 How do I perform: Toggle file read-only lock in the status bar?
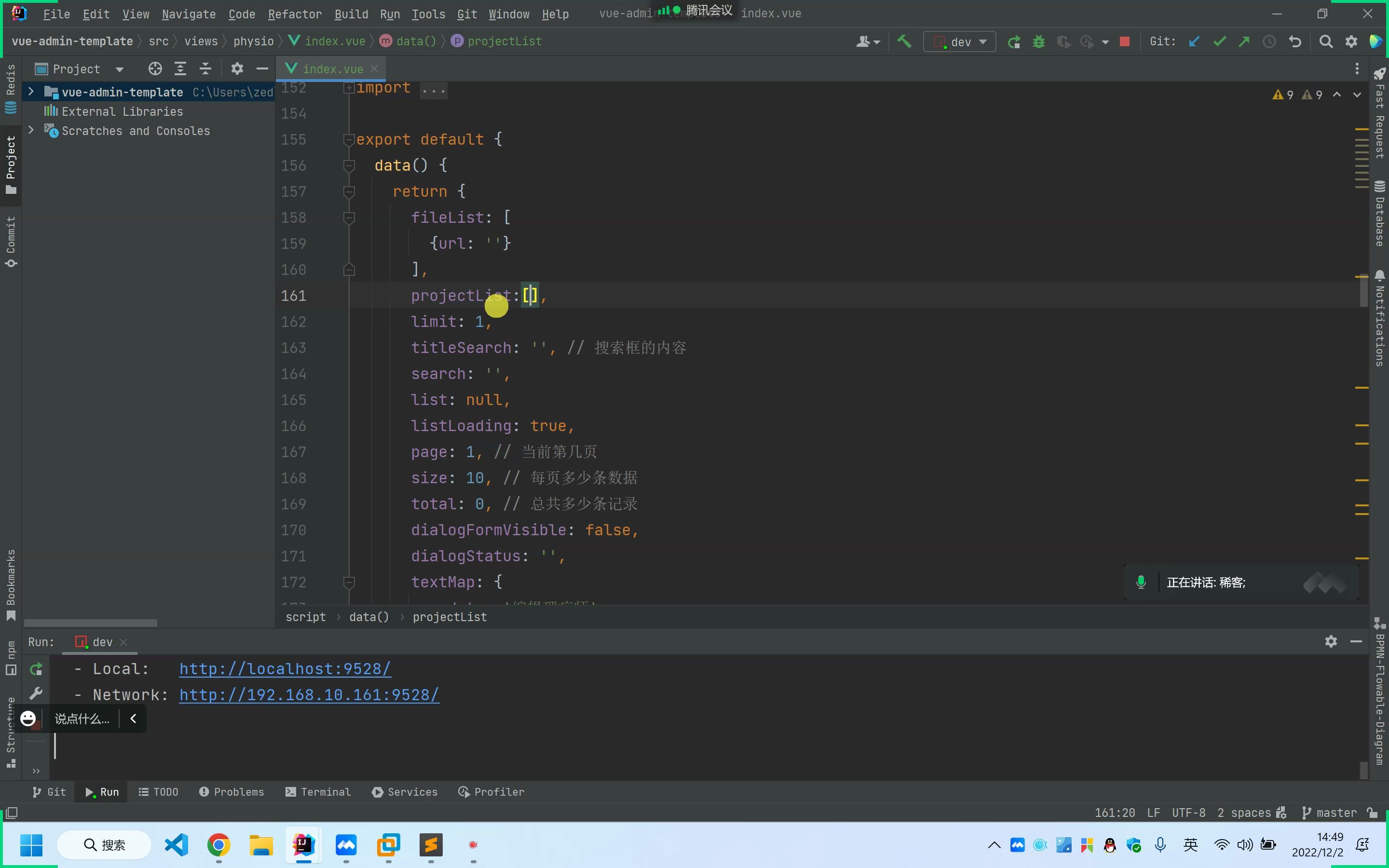click(x=1372, y=813)
